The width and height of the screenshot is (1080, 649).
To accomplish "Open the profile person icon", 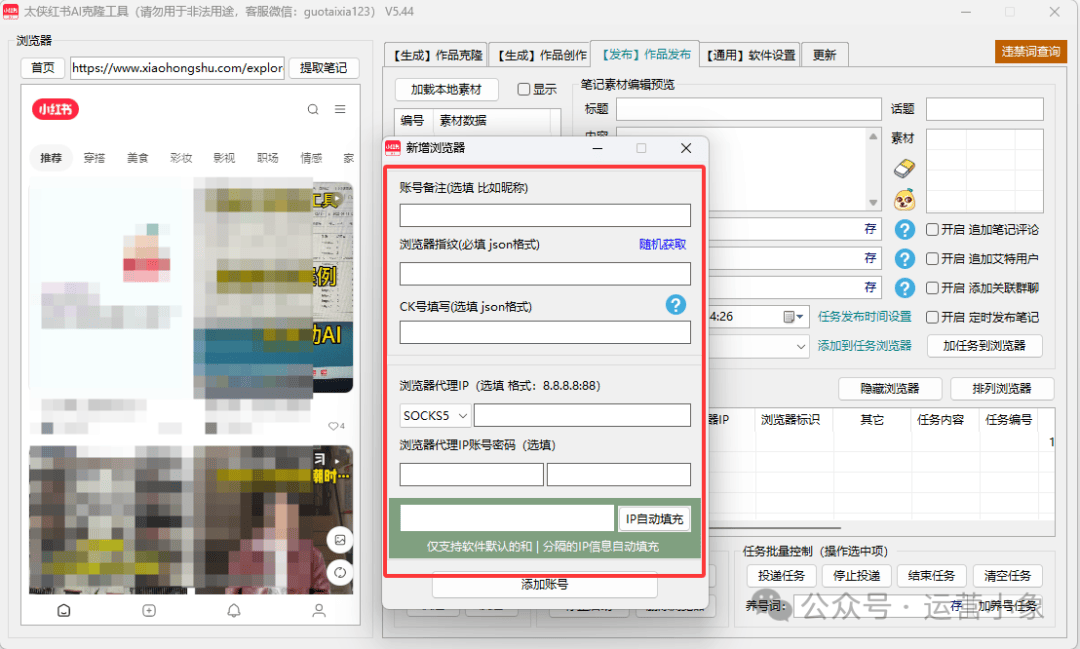I will [319, 610].
